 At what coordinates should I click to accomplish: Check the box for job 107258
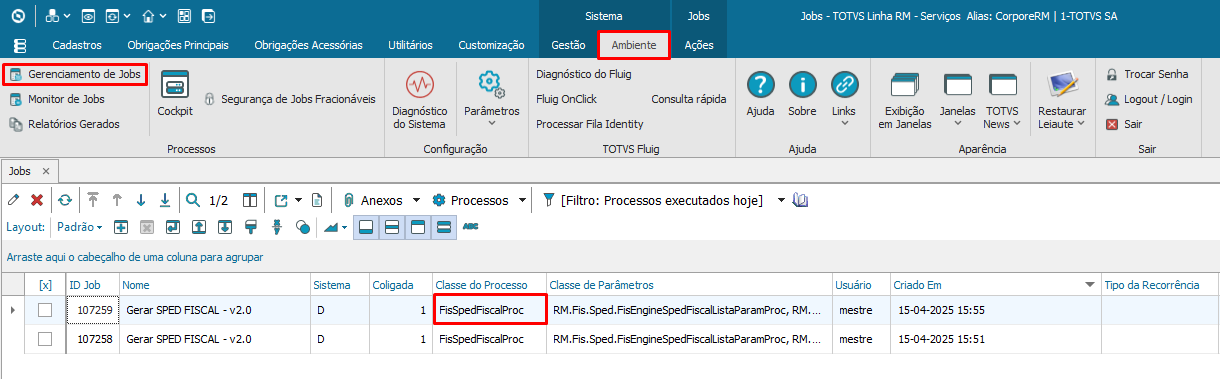coord(44,339)
